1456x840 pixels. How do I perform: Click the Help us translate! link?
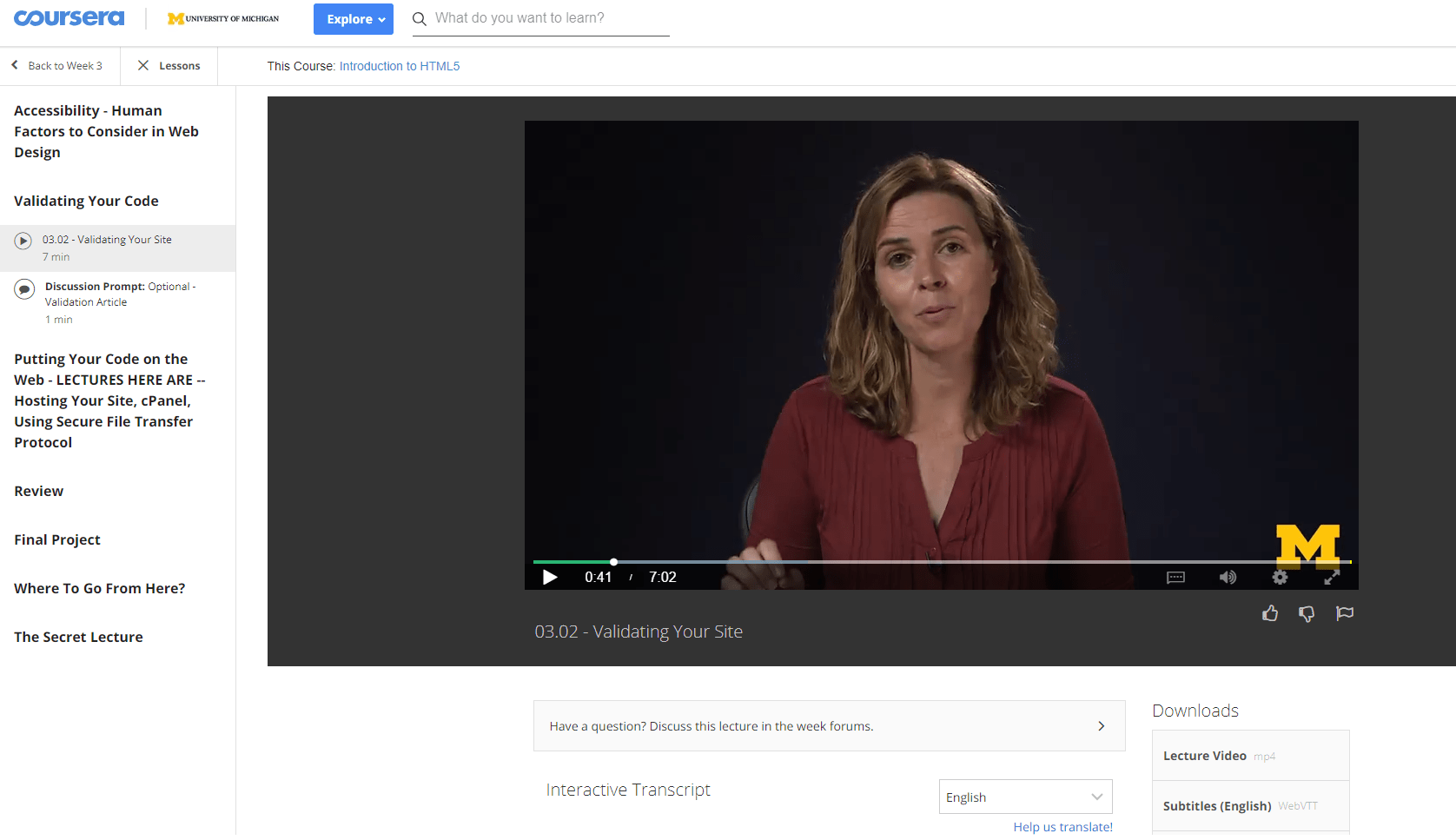click(1063, 827)
